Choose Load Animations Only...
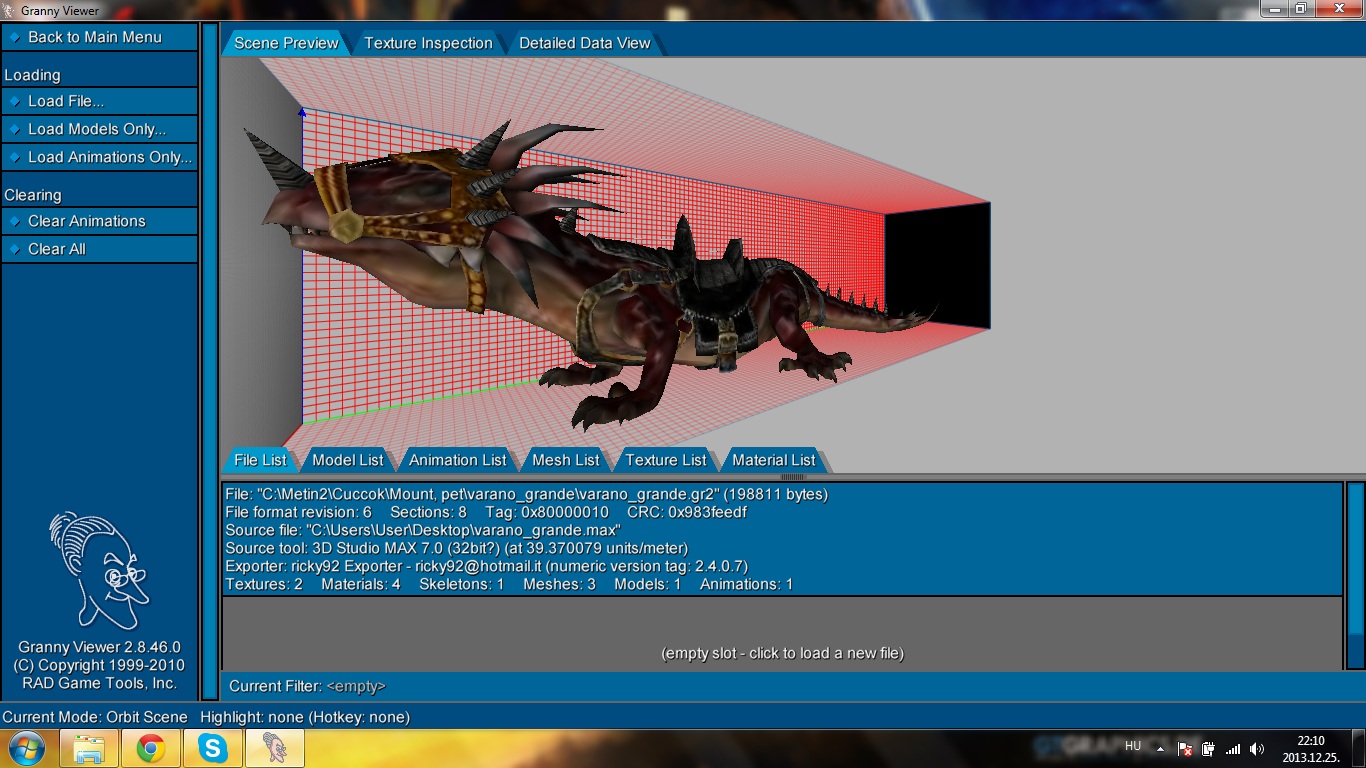1366x768 pixels. pyautogui.click(x=100, y=157)
